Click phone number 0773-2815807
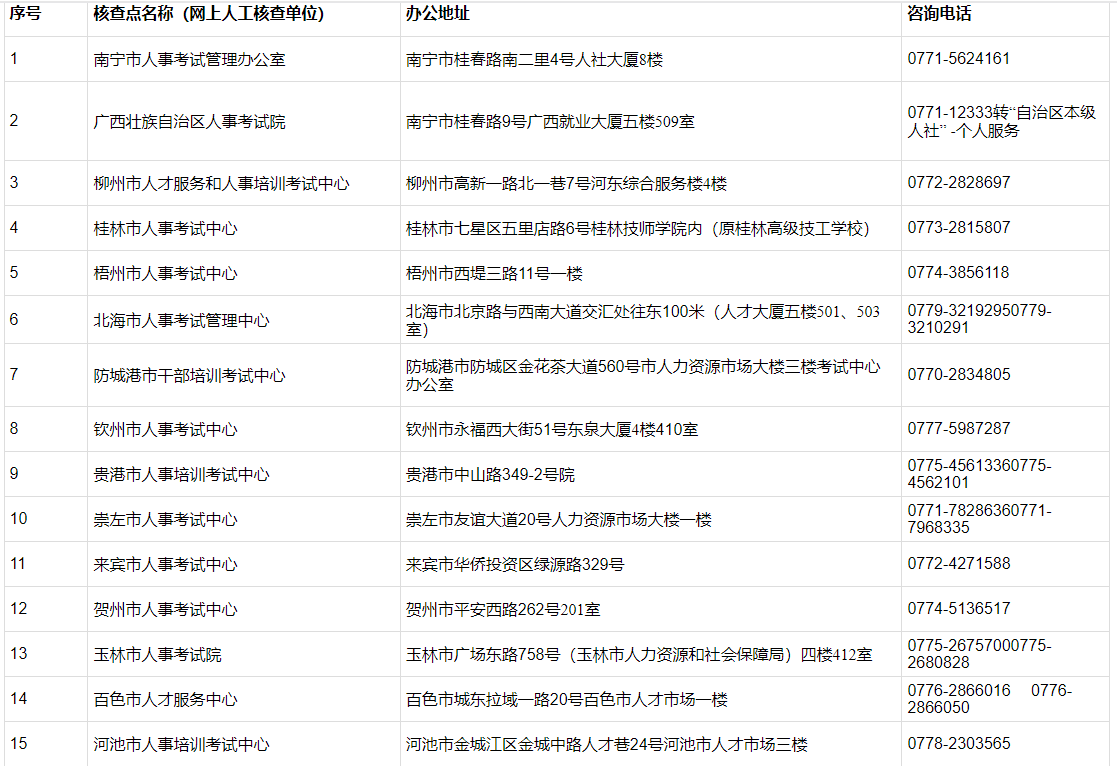Screen dimensions: 1117x766 click(x=958, y=228)
